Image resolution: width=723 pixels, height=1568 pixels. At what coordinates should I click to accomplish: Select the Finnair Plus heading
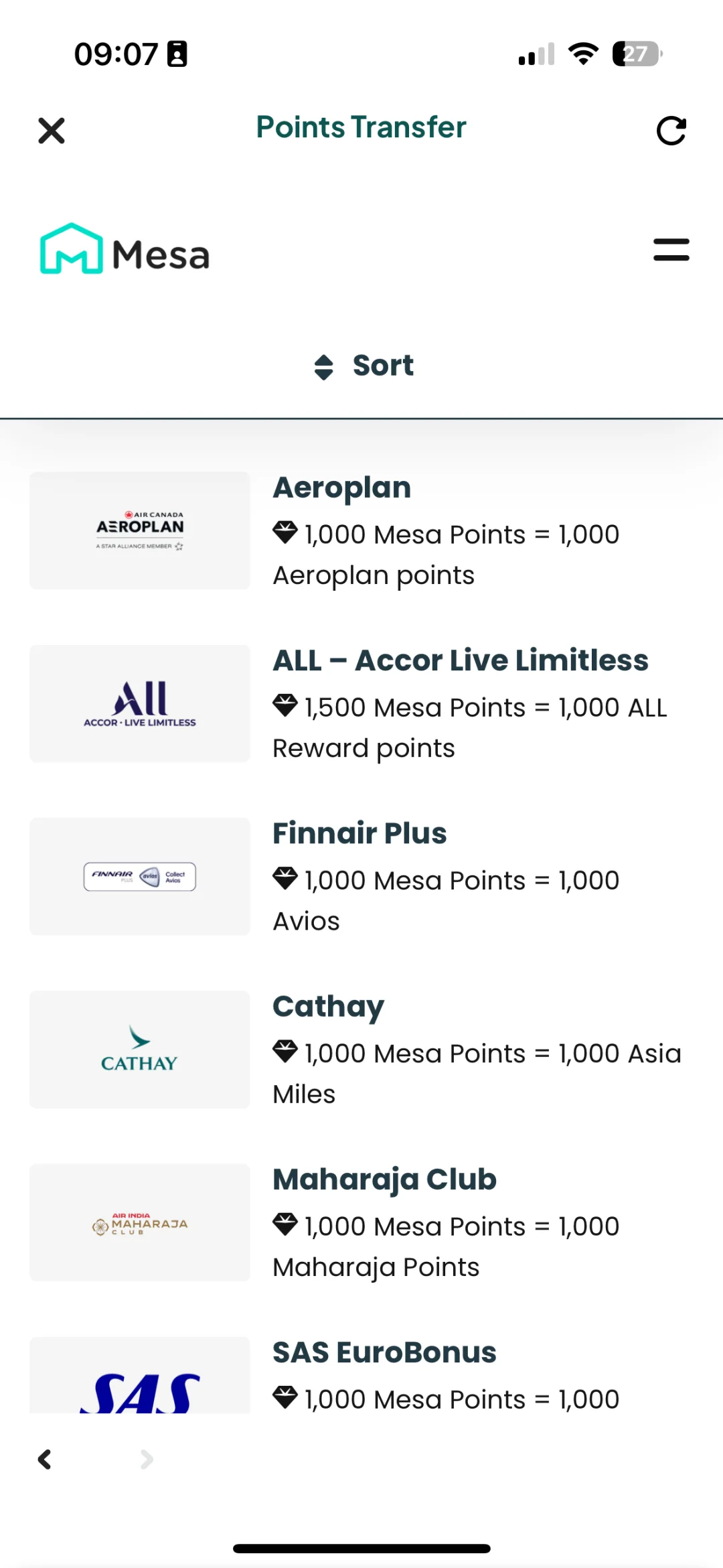click(359, 833)
